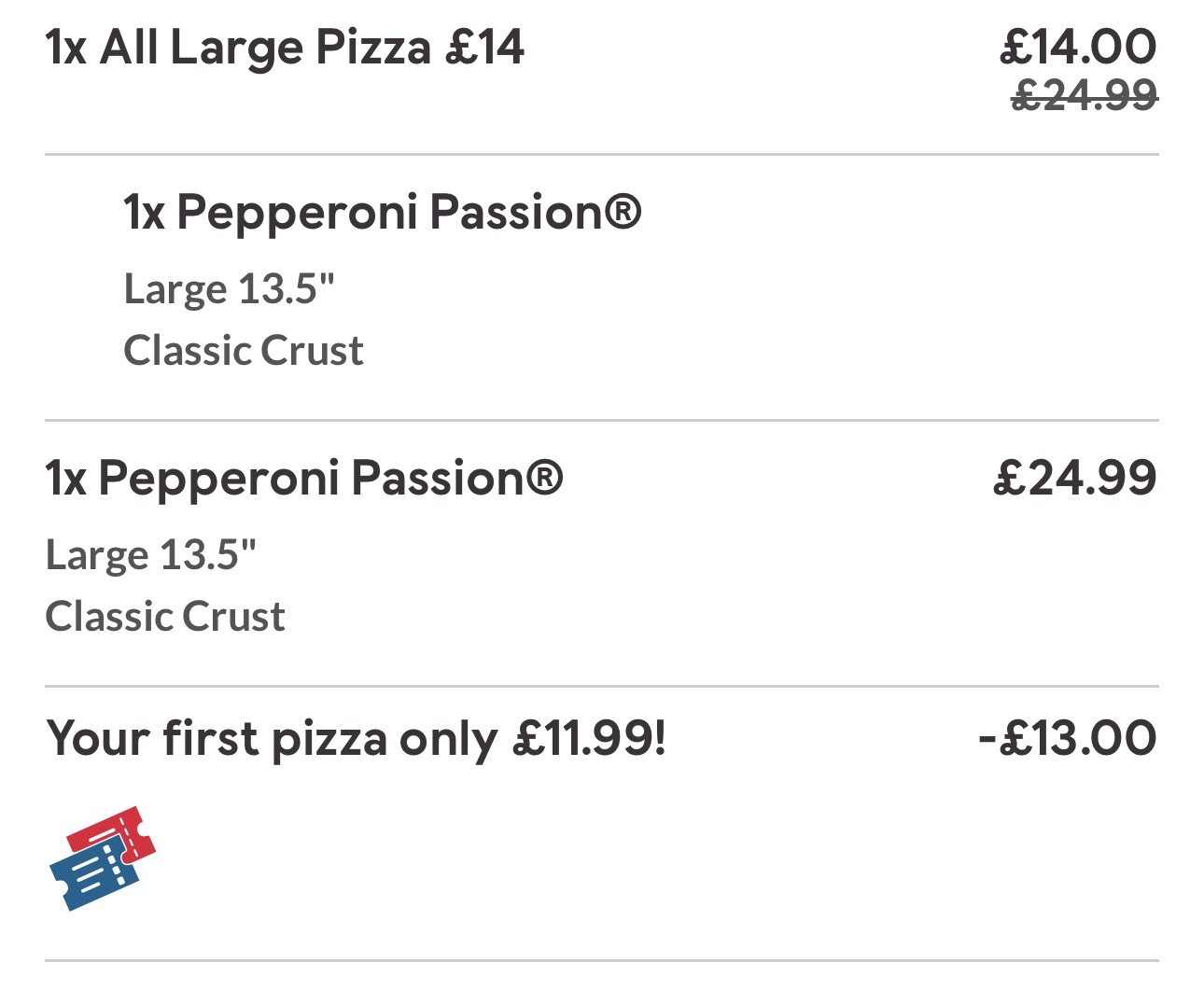
Task: Click the voucher tickets icon
Action: 102,858
